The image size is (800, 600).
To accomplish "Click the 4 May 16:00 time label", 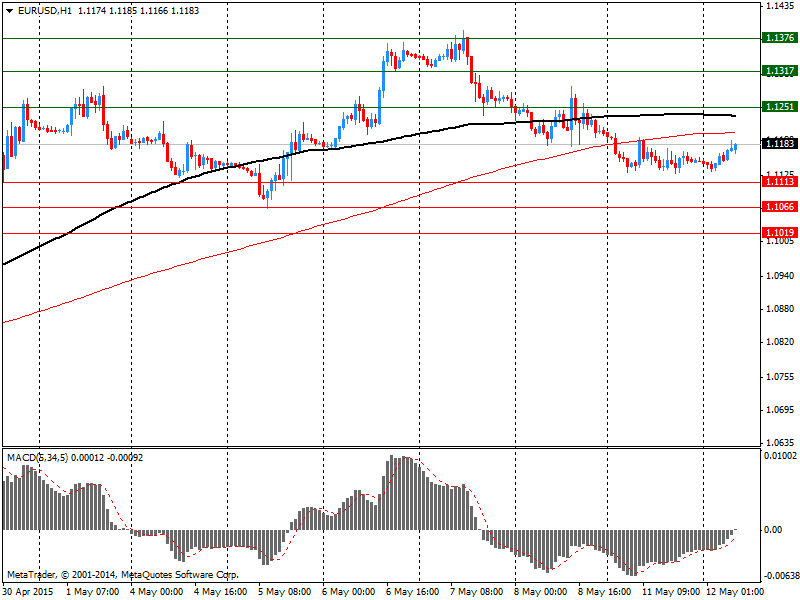I will pos(221,592).
